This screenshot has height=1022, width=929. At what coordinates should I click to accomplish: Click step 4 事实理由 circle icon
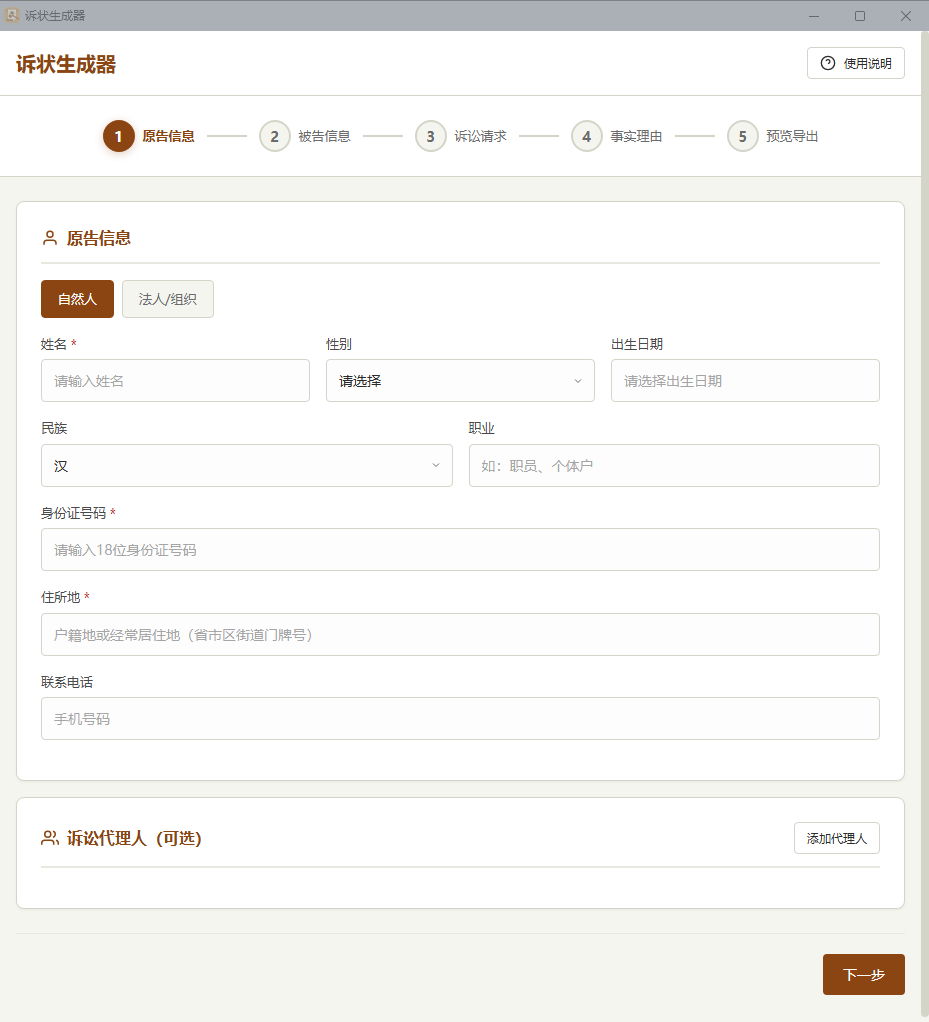587,136
